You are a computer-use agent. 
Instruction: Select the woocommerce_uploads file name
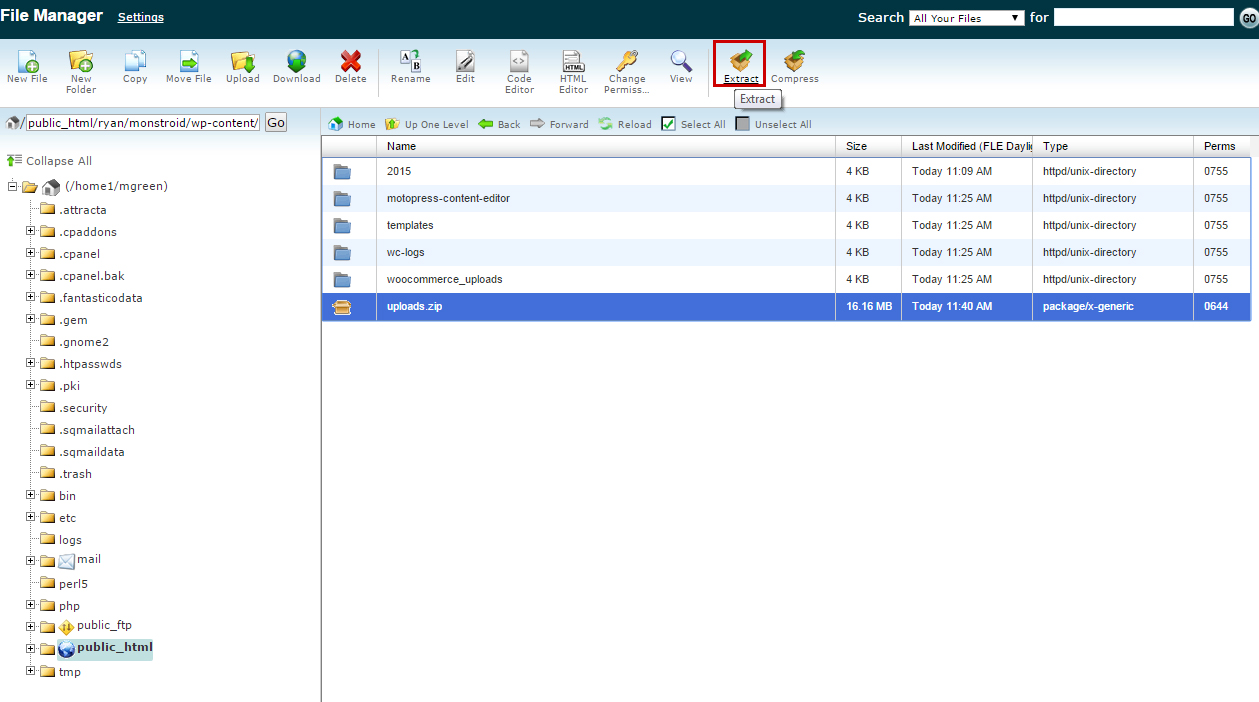click(445, 280)
